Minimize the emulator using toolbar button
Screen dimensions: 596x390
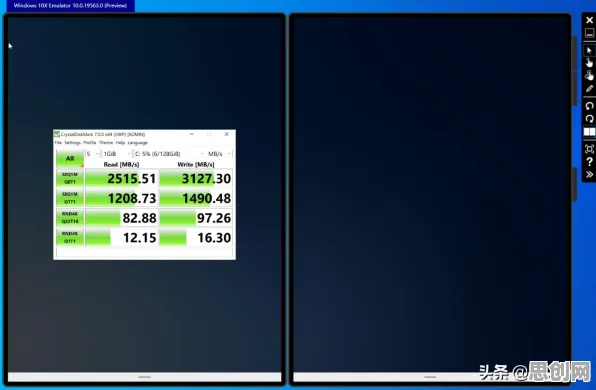tap(589, 33)
